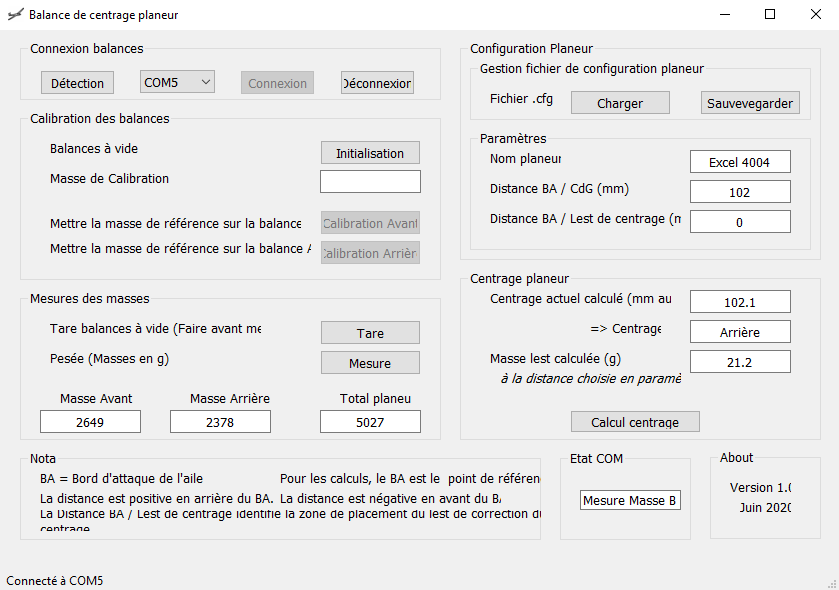Maximize the Balance de centrage window
The height and width of the screenshot is (590, 839).
770,14
